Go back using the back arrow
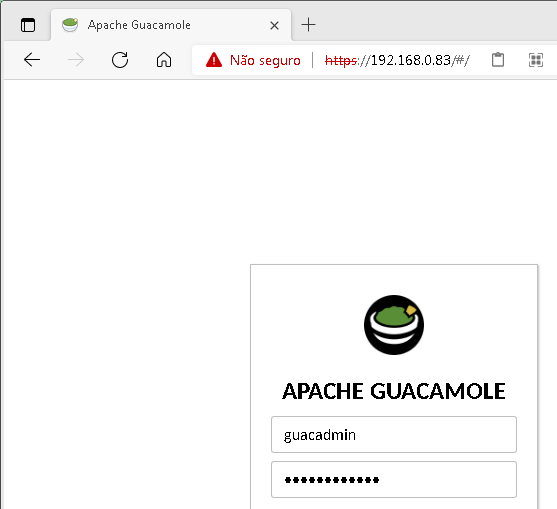This screenshot has width=557, height=509. pos(32,60)
